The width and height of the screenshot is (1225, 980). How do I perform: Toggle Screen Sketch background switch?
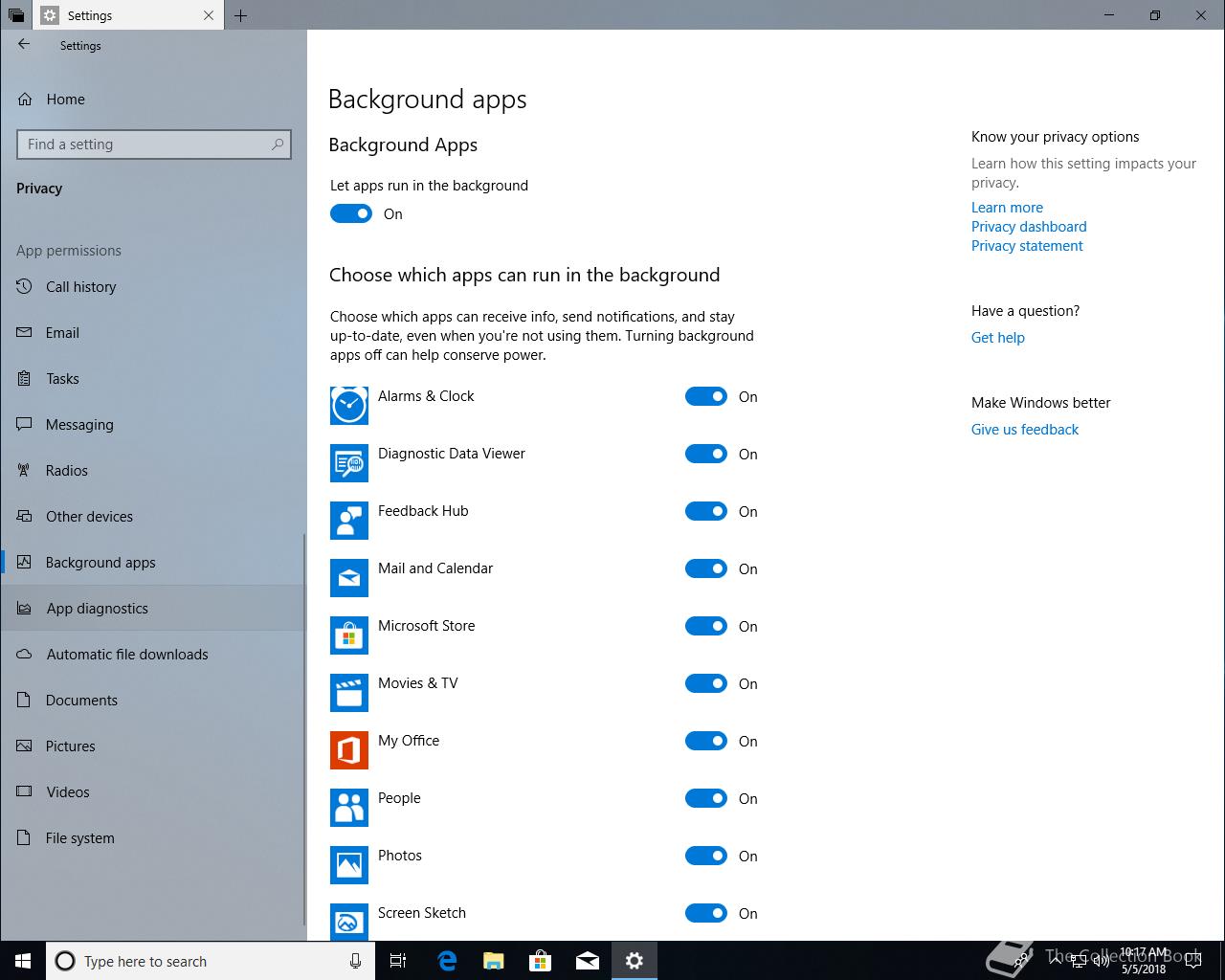706,913
